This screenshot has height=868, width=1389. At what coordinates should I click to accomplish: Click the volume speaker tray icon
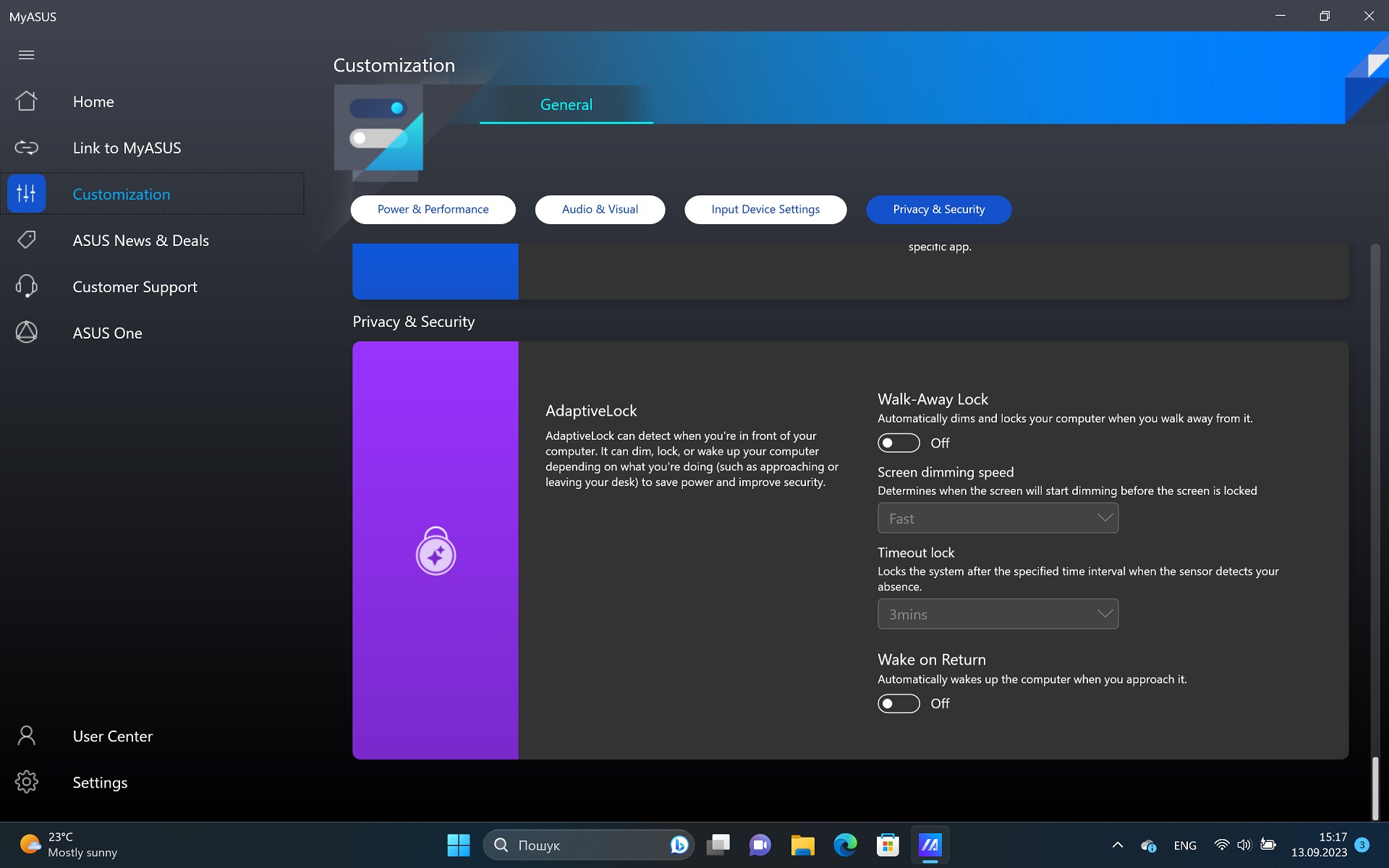click(x=1244, y=845)
